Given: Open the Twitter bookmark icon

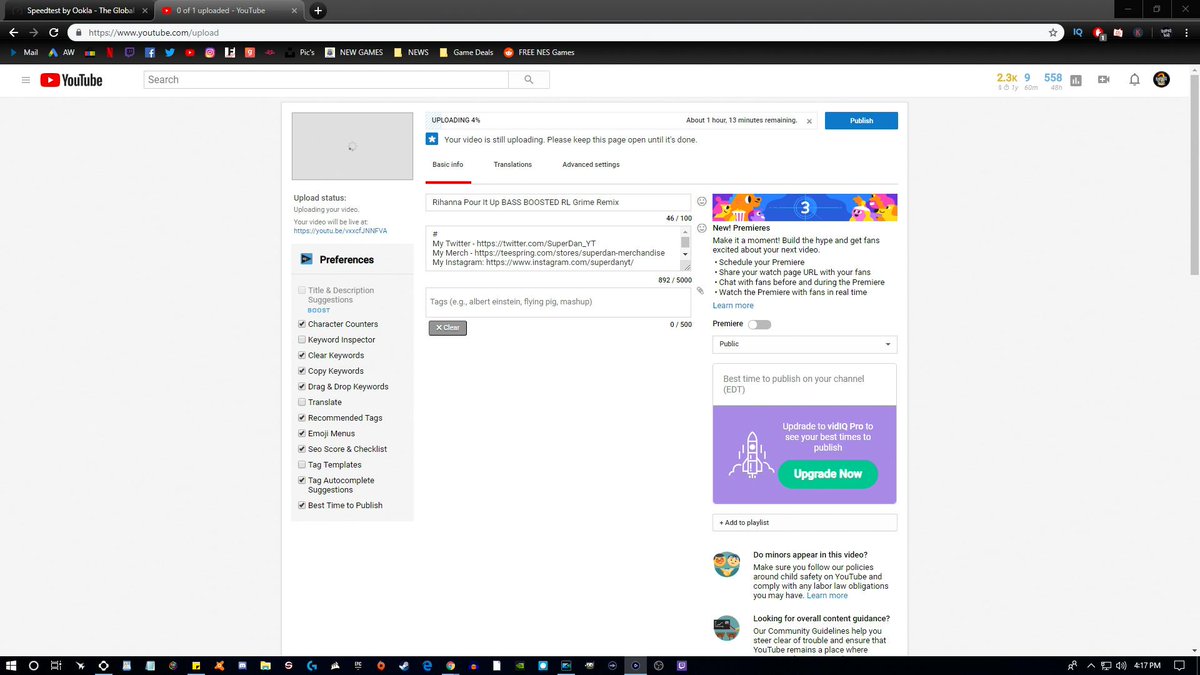Looking at the screenshot, I should 170,52.
